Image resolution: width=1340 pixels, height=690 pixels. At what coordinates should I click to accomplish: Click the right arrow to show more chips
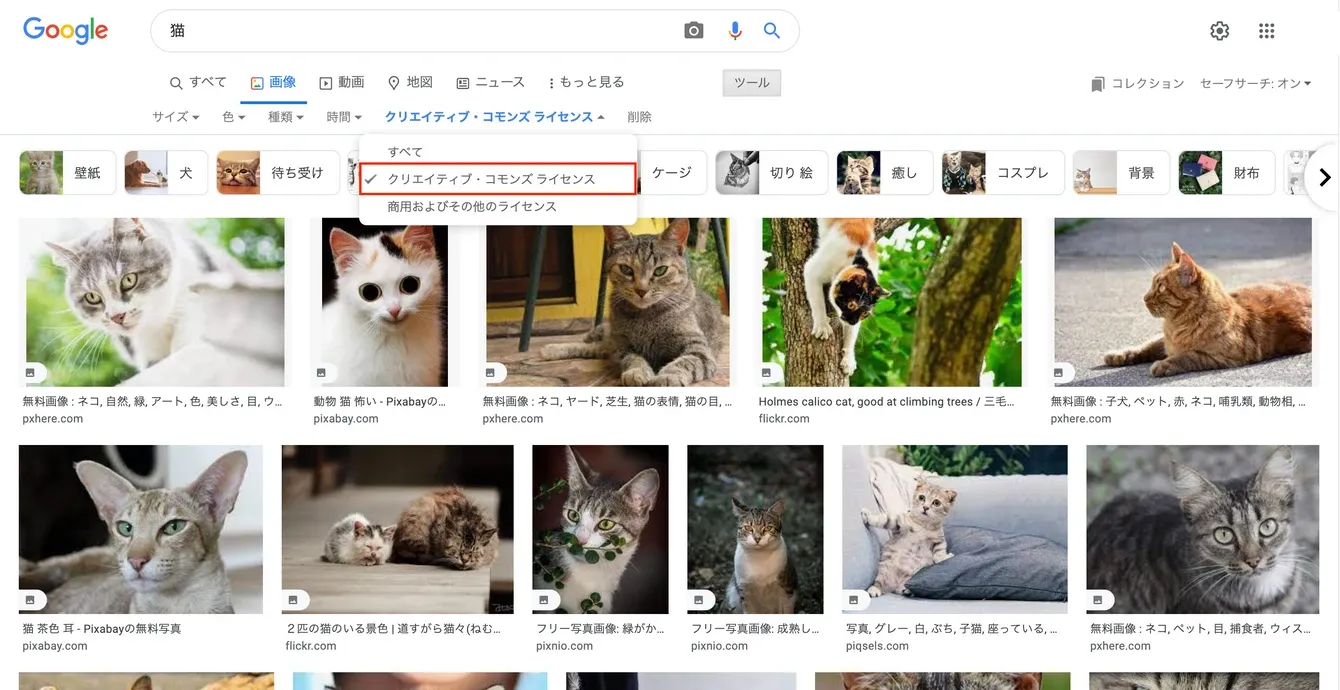[1325, 178]
